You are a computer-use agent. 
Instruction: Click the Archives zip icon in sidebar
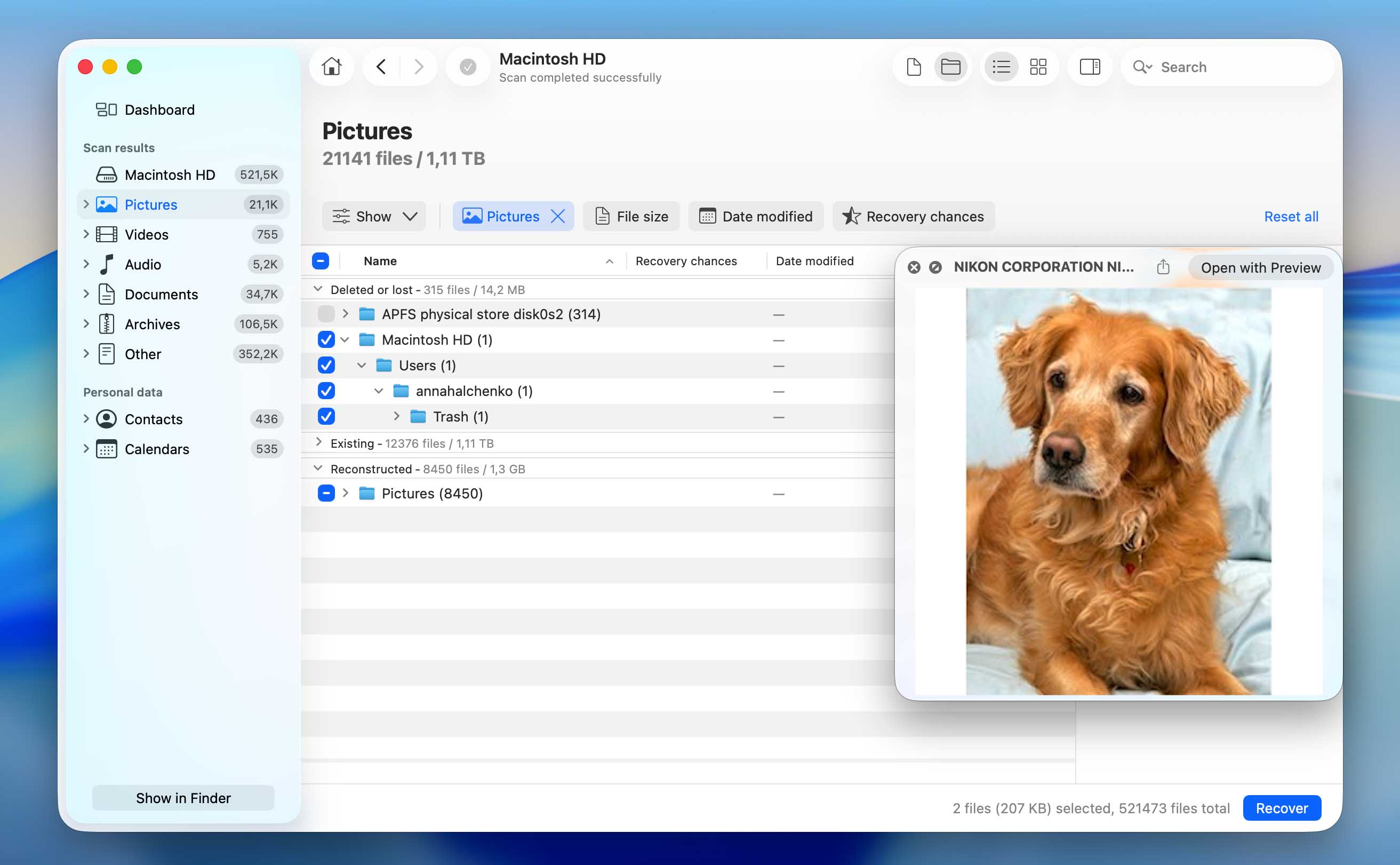click(x=106, y=324)
